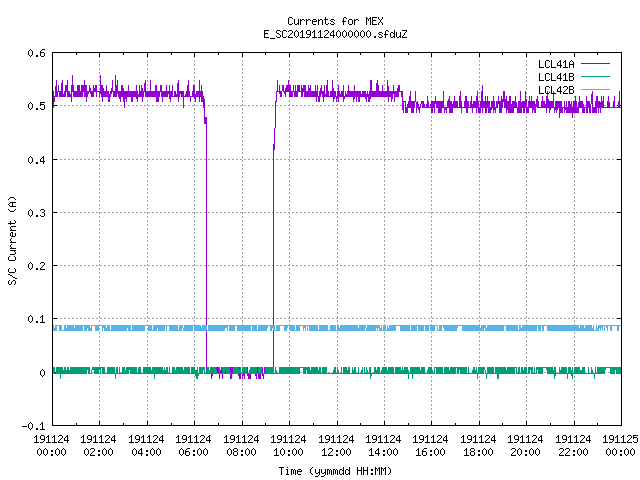Click the LCL41A legend label
640x480 pixels.
click(556, 64)
